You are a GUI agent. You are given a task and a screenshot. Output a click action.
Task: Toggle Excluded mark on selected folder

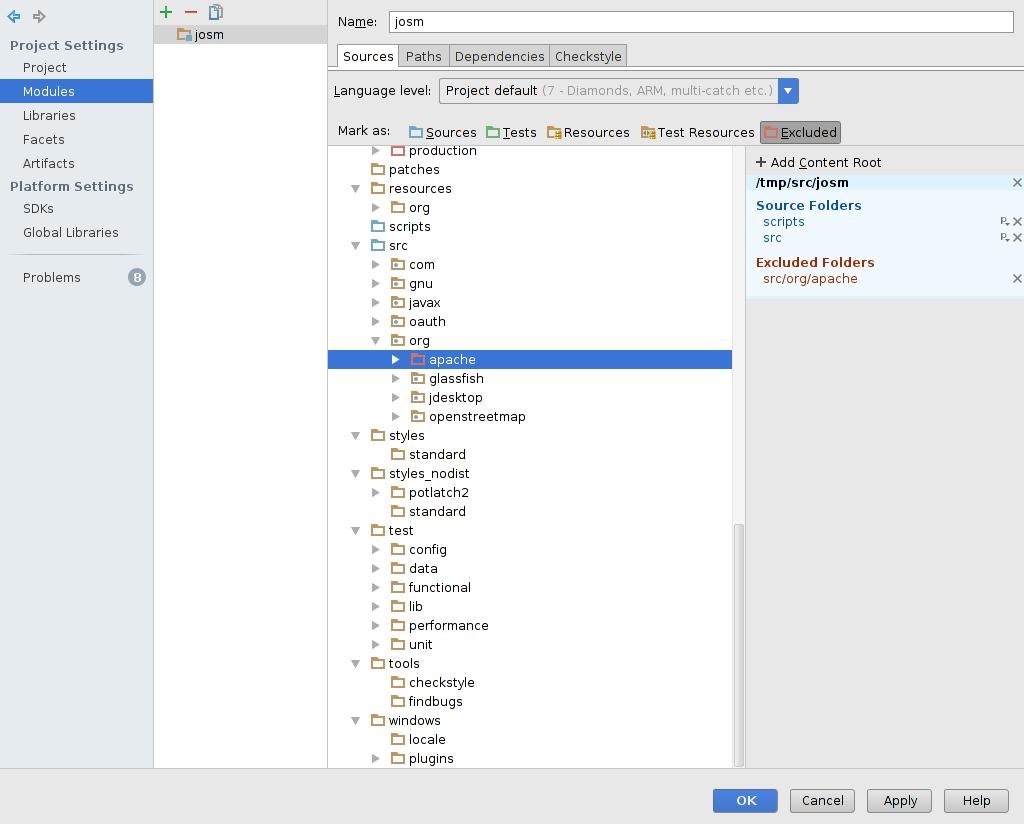tap(800, 132)
